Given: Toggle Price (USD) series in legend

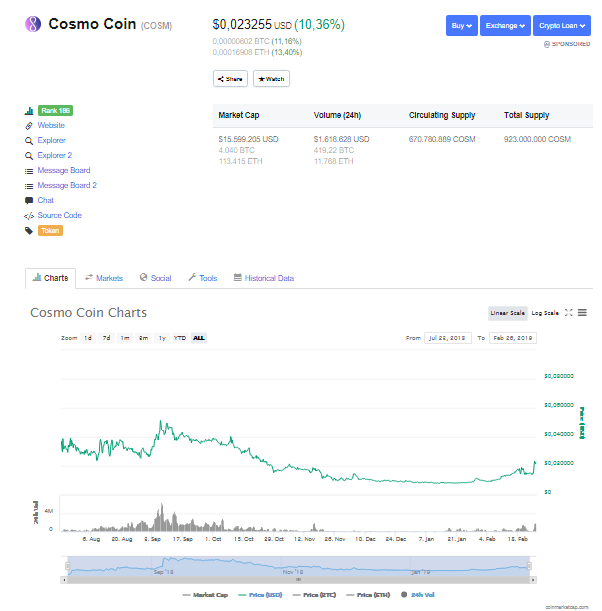Looking at the screenshot, I should 260,595.
